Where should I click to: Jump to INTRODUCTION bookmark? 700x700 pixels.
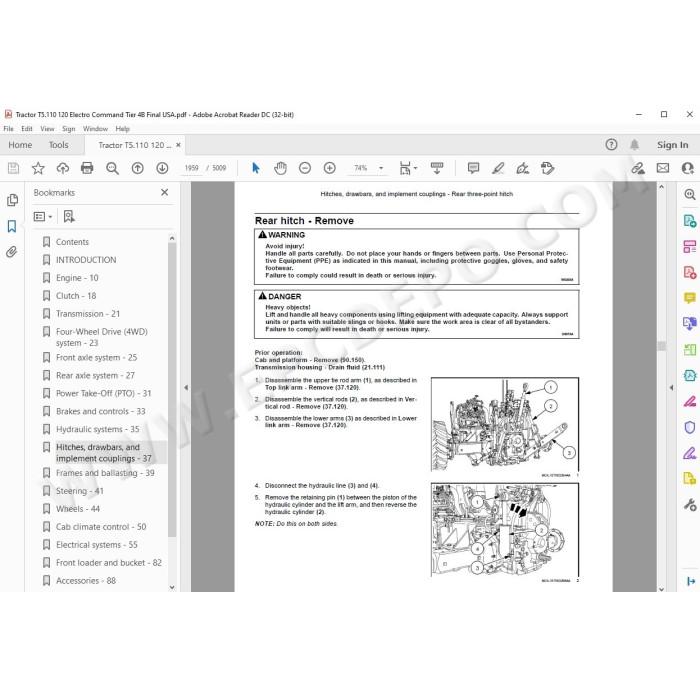[86, 260]
